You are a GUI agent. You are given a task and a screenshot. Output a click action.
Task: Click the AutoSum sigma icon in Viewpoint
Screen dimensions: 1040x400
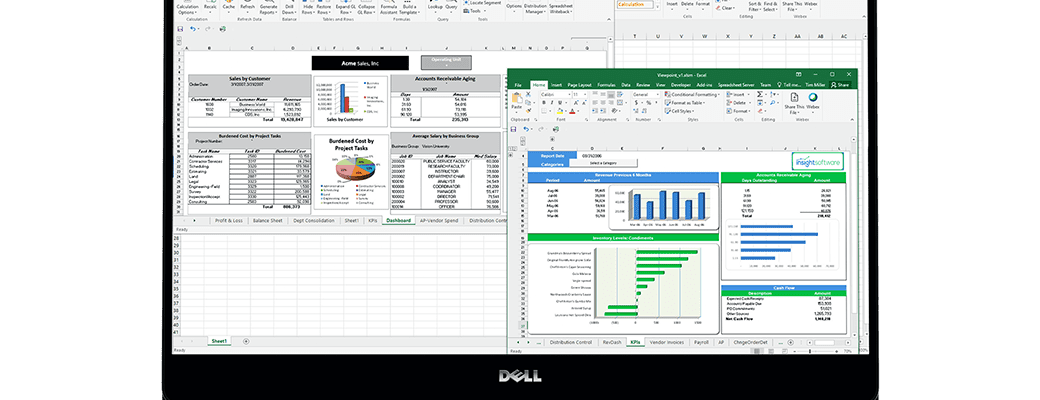point(759,94)
